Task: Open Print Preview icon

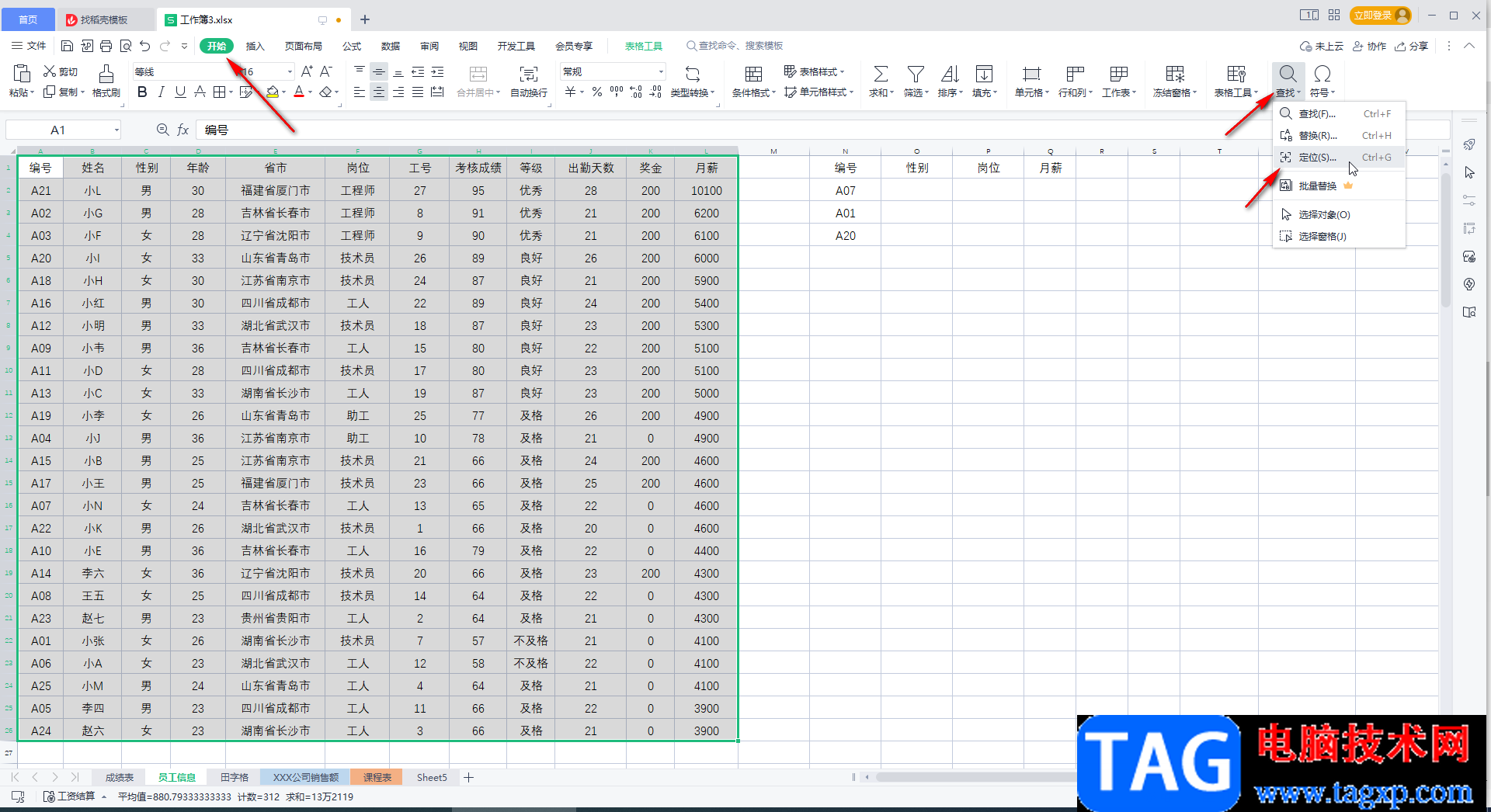Action: click(126, 46)
